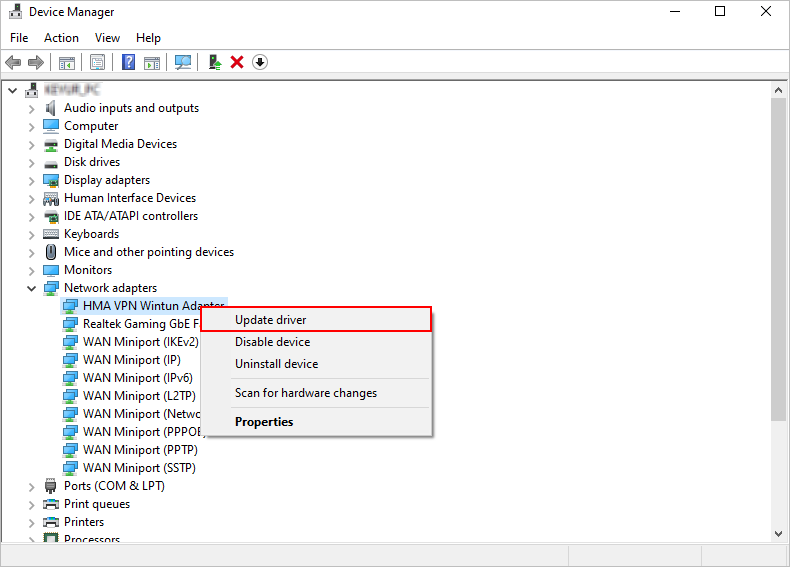790x567 pixels.
Task: Expand the Computer category
Action: tap(31, 127)
